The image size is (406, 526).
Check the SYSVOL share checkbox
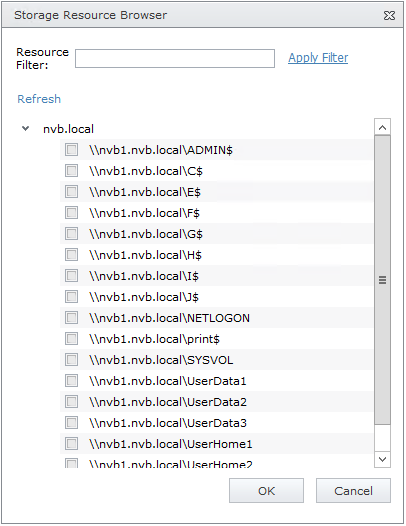71,360
